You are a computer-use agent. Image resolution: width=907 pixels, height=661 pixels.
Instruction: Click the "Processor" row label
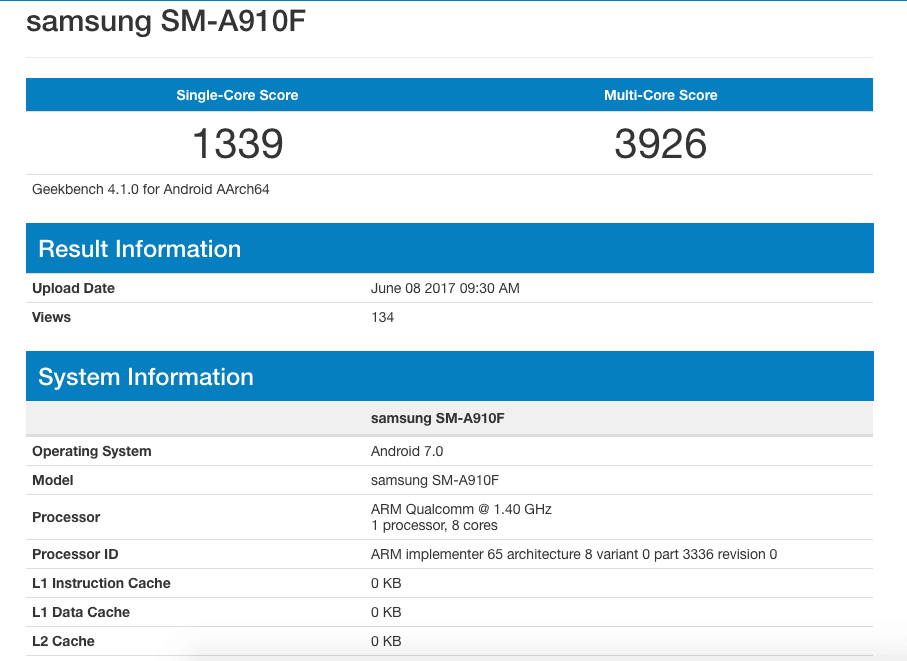[66, 517]
